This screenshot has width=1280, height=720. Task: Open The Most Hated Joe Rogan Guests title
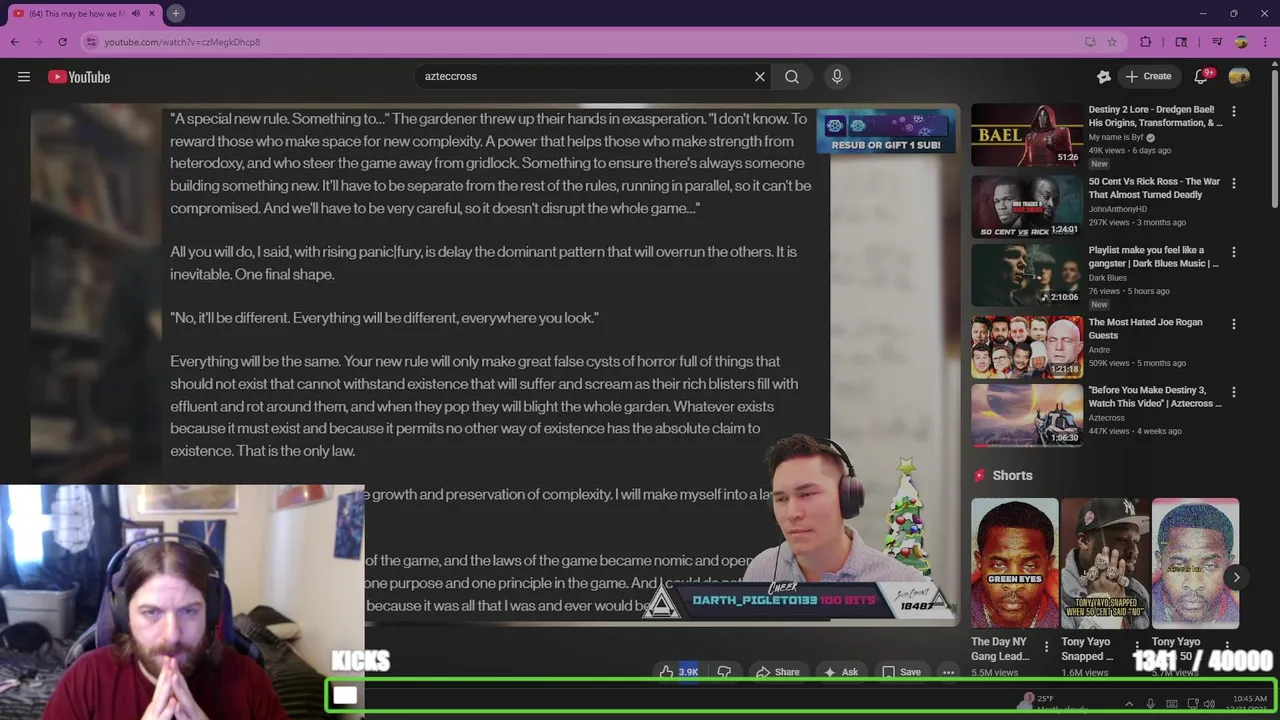pos(1146,328)
